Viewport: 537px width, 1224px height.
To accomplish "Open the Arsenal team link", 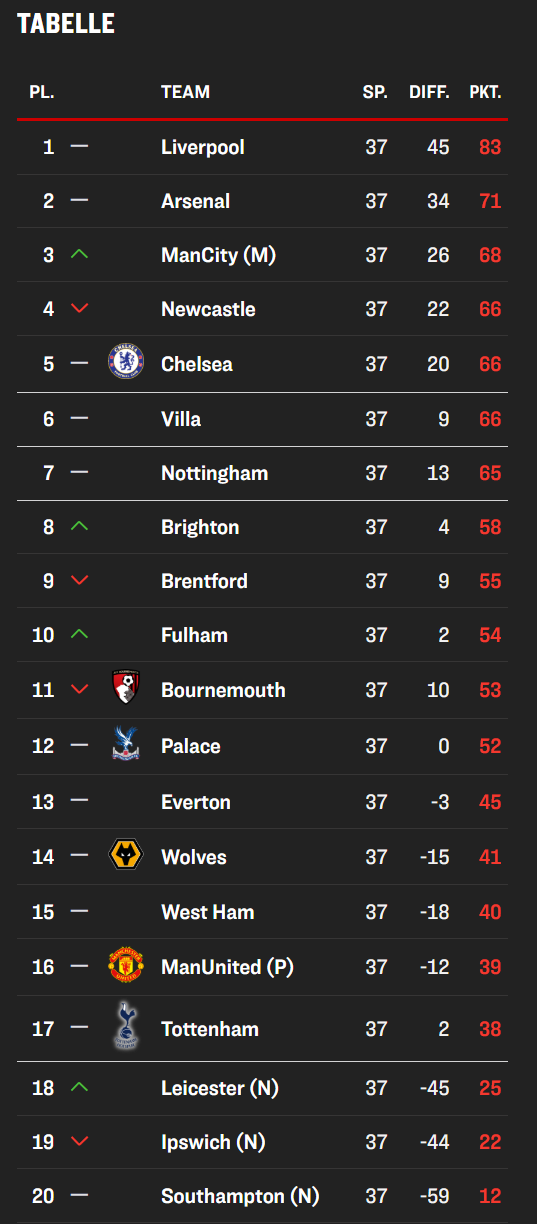I will pyautogui.click(x=195, y=201).
